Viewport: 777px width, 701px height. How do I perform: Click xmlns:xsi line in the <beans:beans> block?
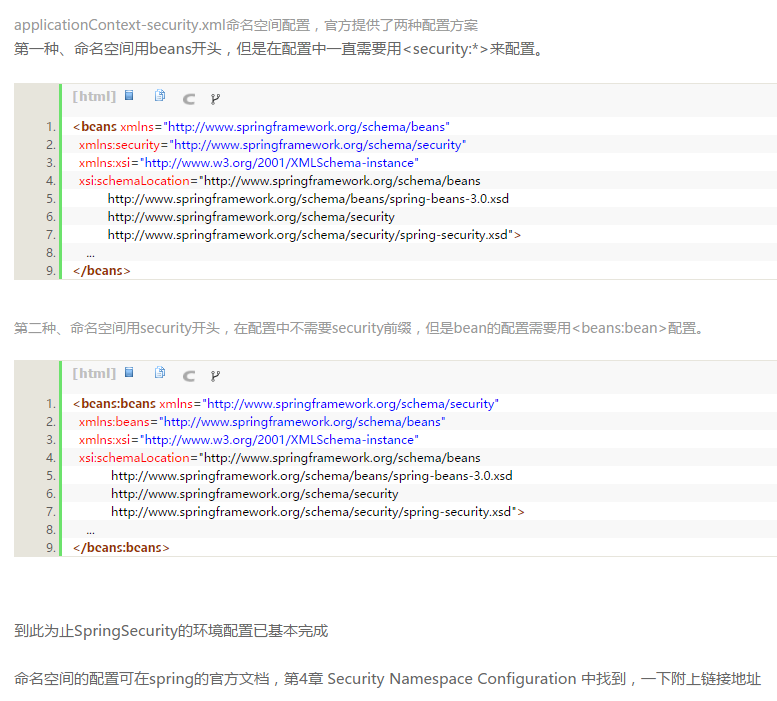click(x=248, y=439)
